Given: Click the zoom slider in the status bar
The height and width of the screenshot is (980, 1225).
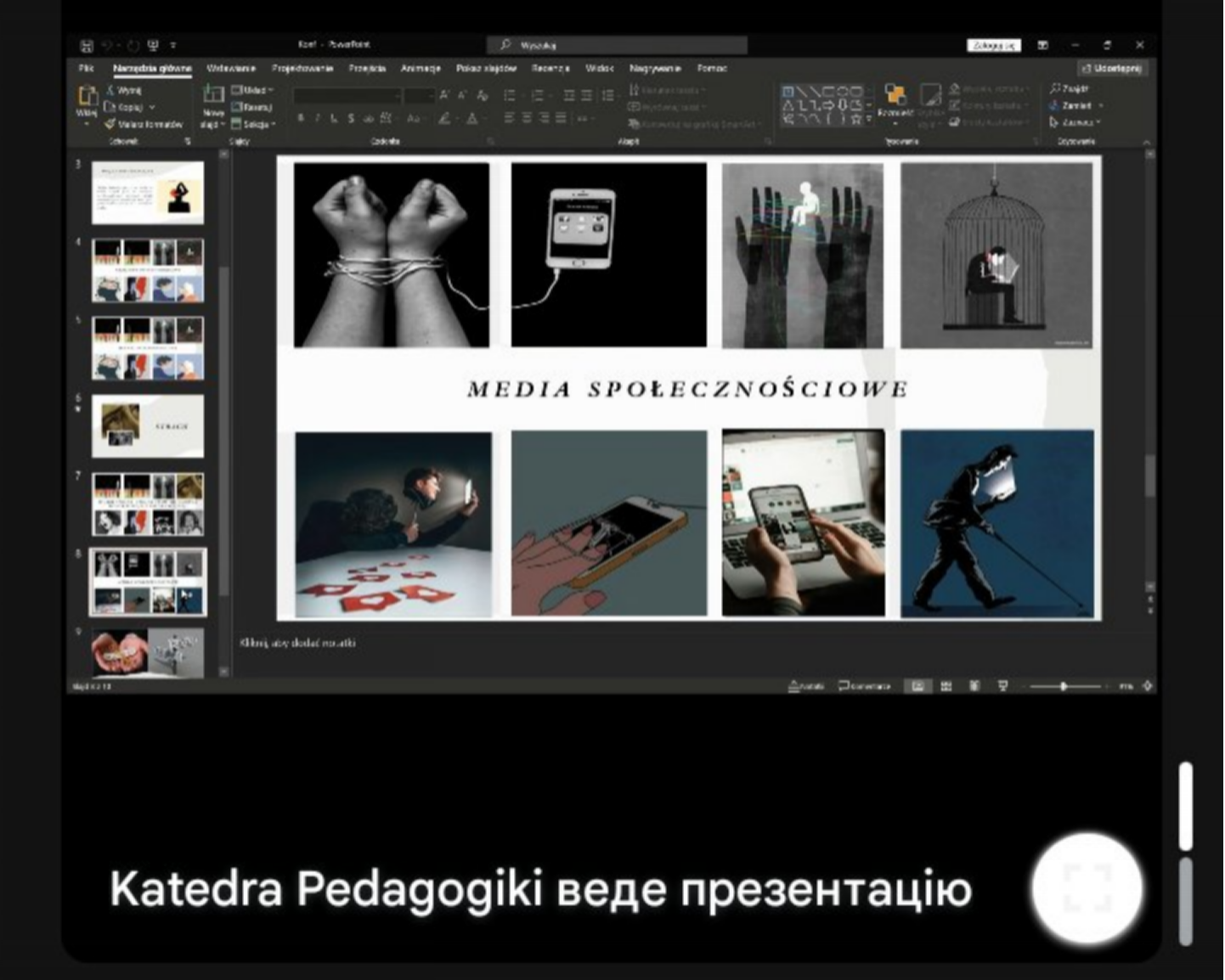Looking at the screenshot, I should pos(1064,686).
